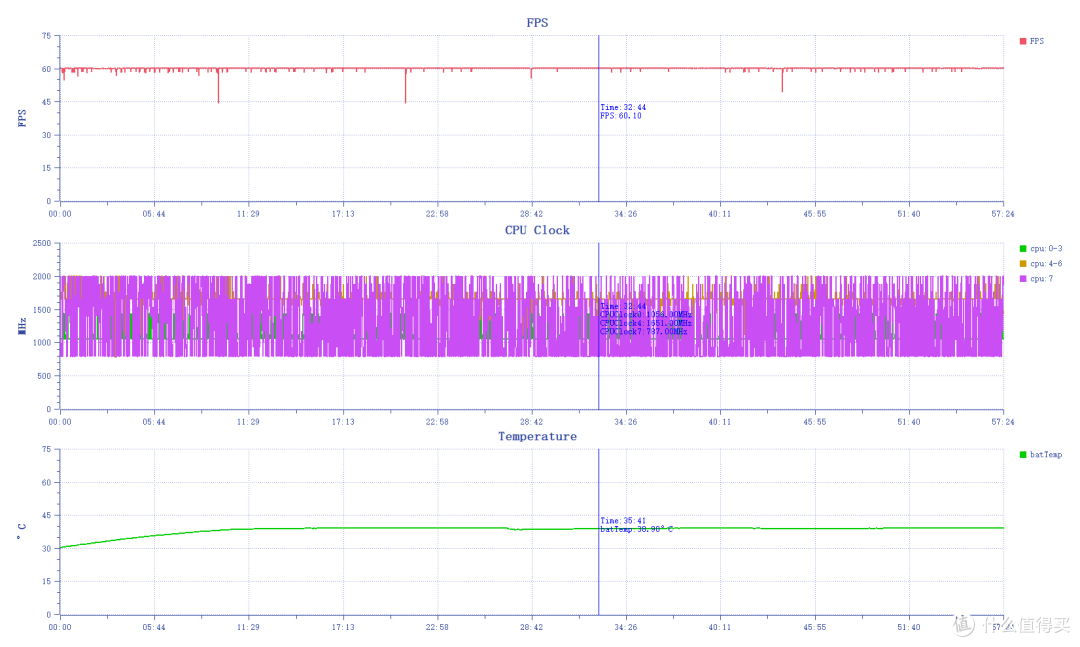Click the CPUClock7 tooltip value
This screenshot has width=1080, height=647.
click(x=644, y=331)
